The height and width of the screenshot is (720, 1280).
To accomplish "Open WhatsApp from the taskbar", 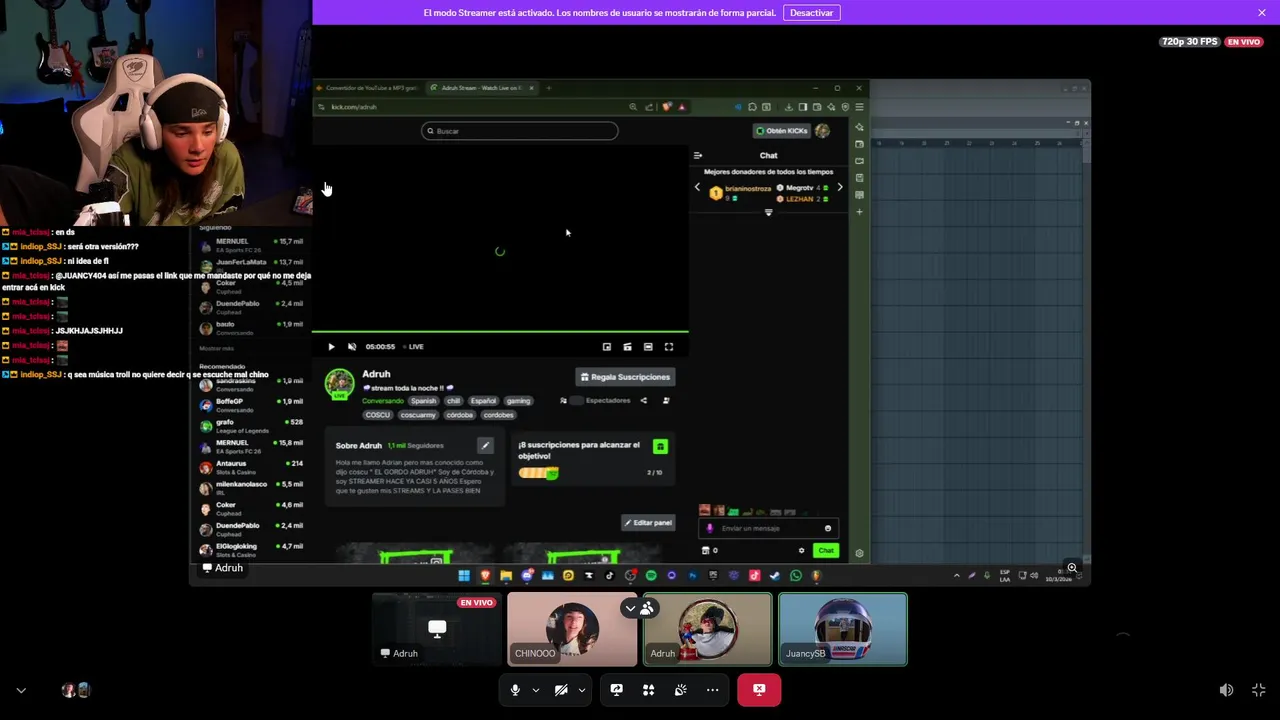I will point(795,576).
